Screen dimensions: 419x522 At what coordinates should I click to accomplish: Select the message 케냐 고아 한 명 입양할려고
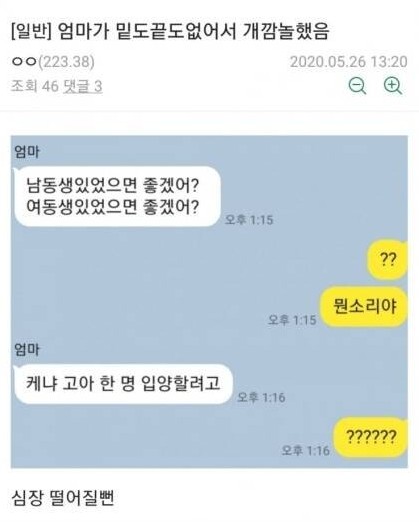123,384
